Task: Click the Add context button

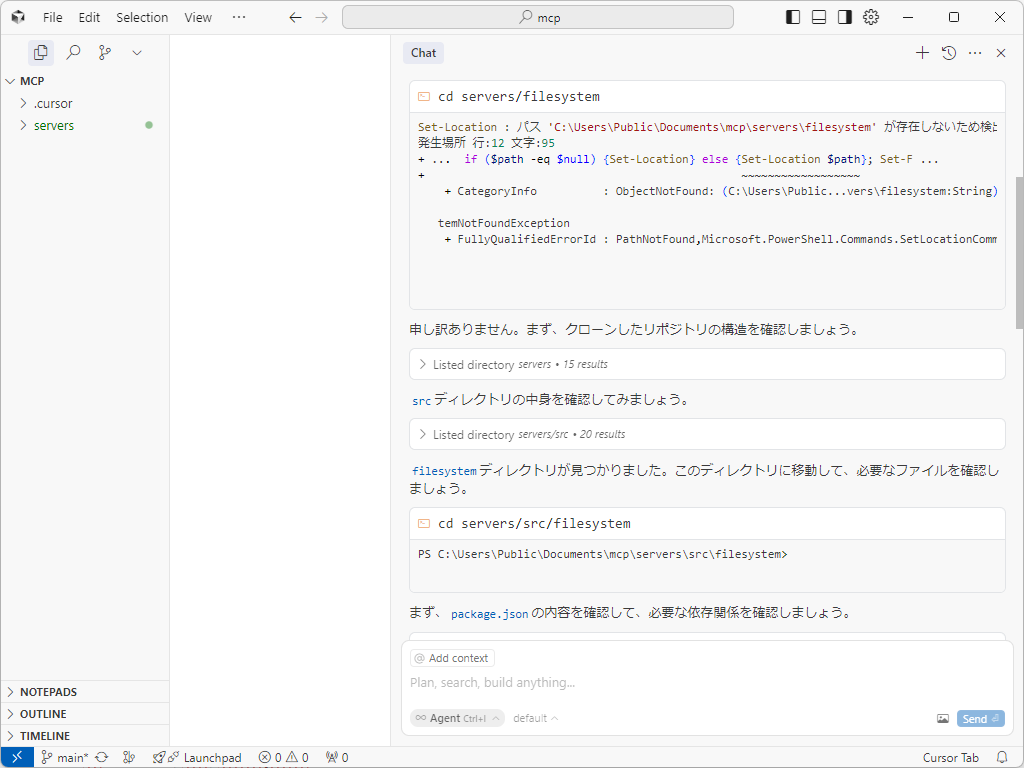Action: click(x=452, y=658)
